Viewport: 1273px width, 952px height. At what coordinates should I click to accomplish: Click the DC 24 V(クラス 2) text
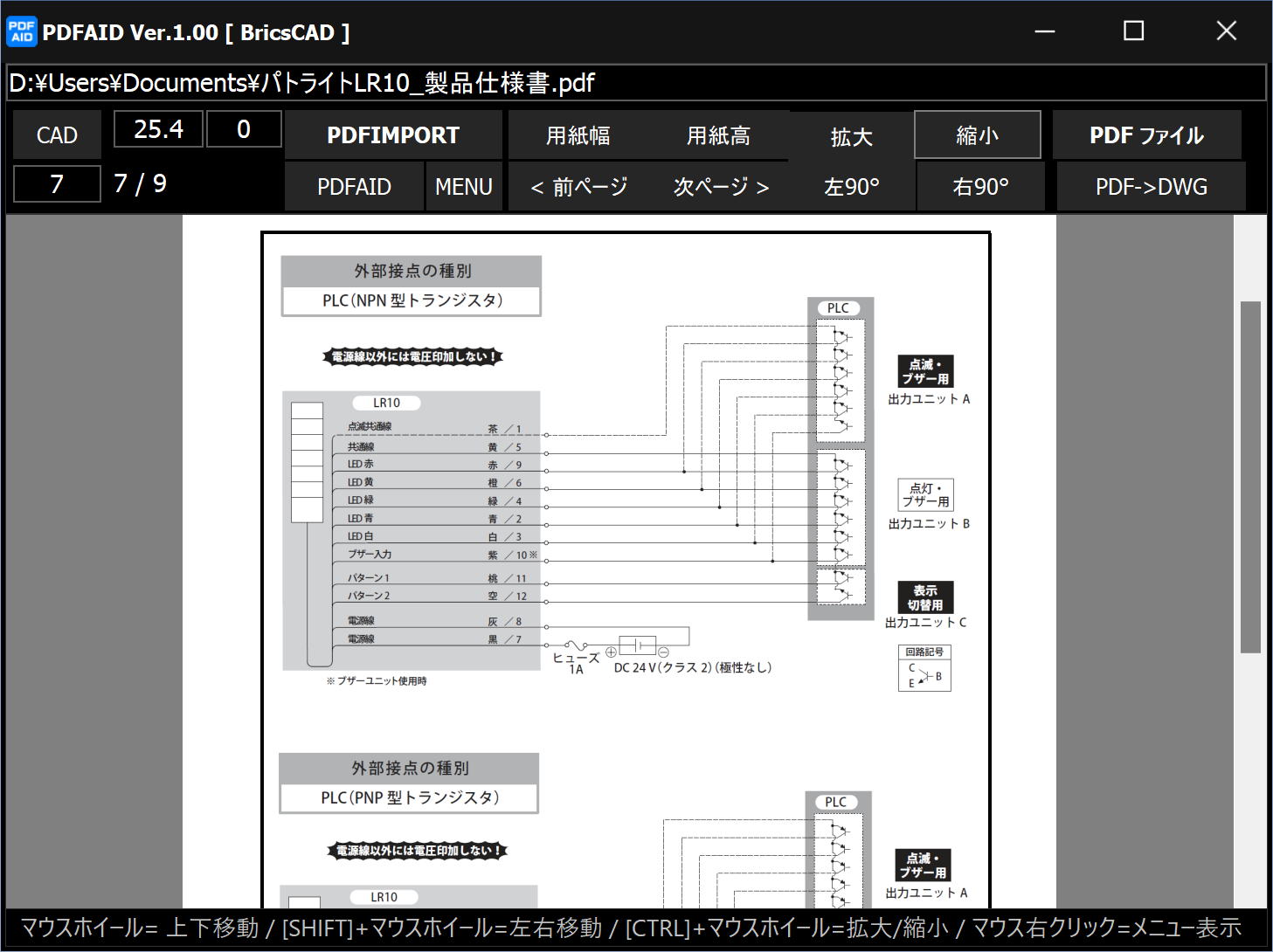[x=663, y=667]
